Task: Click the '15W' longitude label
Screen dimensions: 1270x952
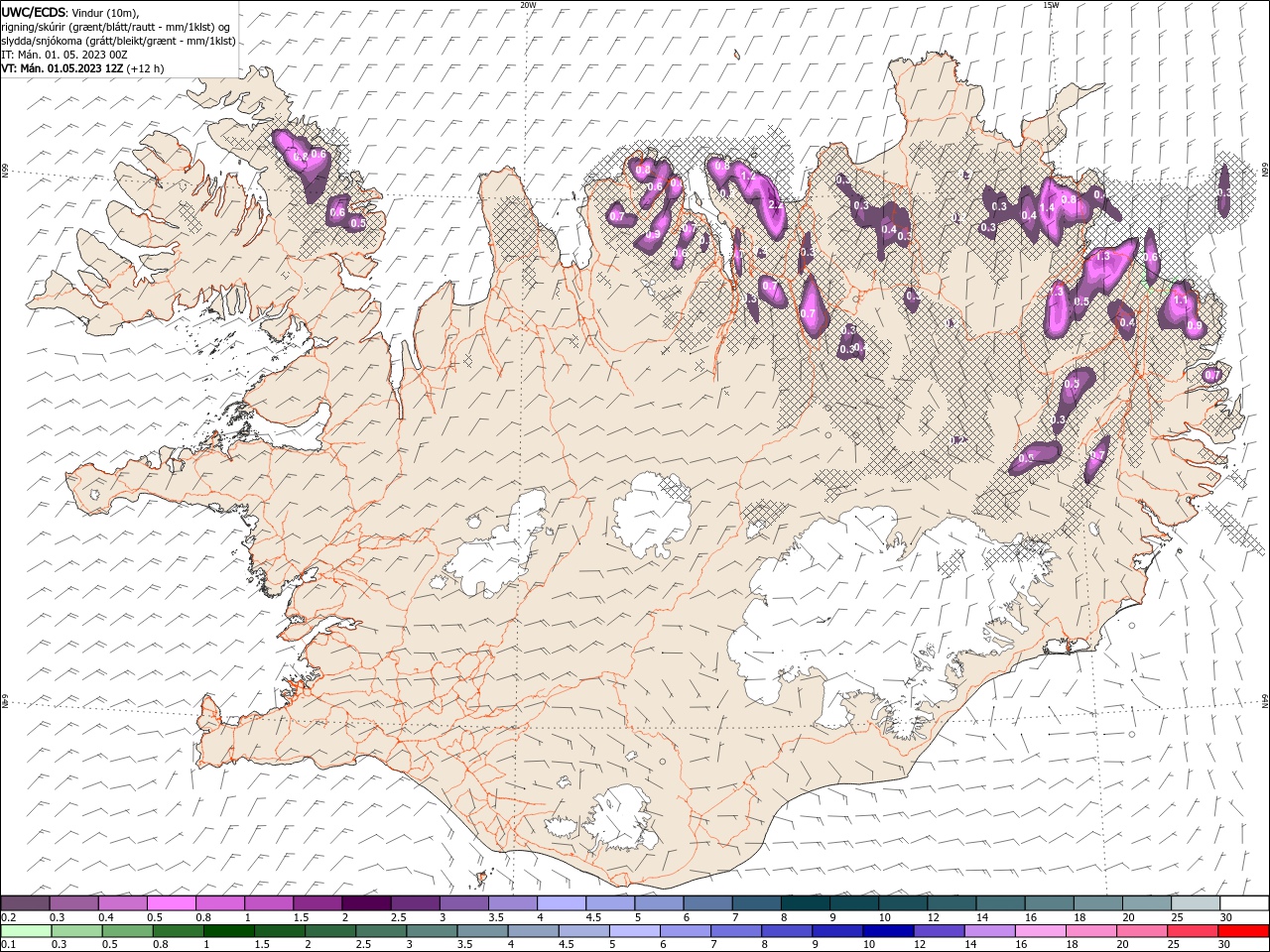Action: pos(1051,5)
